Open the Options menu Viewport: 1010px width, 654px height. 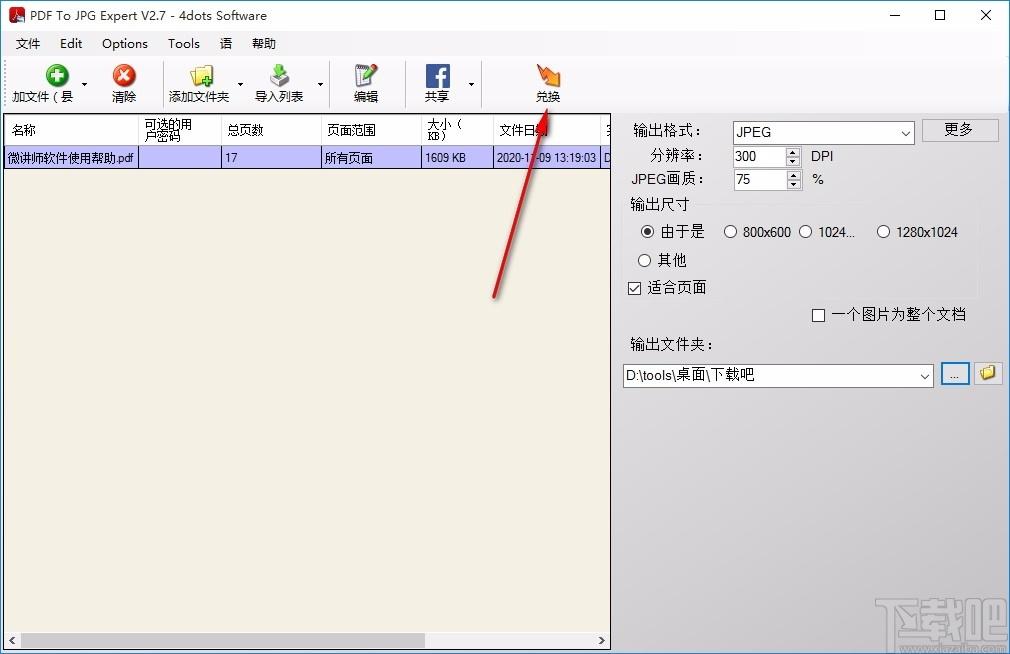[125, 43]
